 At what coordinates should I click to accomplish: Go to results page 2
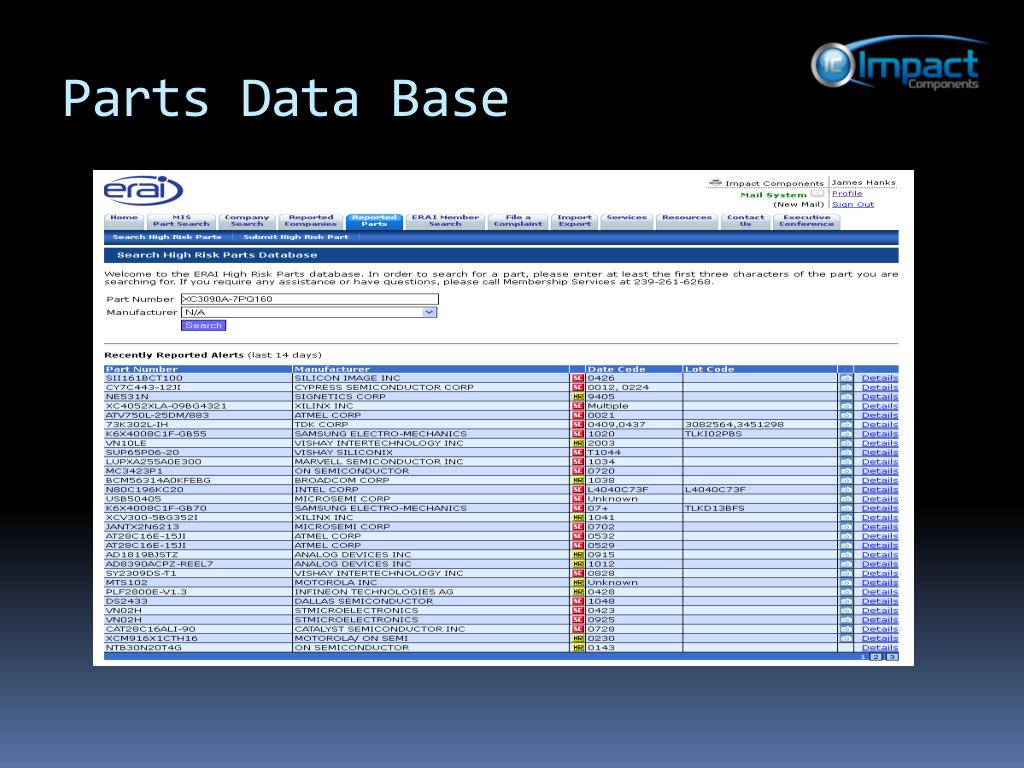pyautogui.click(x=876, y=657)
